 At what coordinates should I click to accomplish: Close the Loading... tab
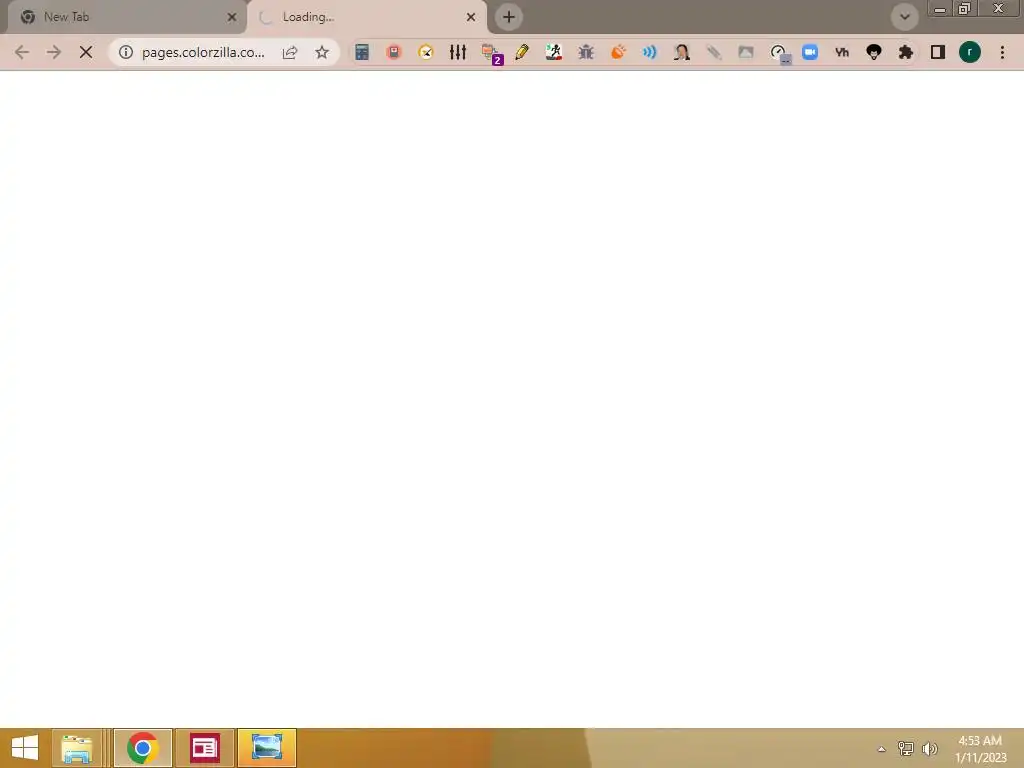tap(471, 18)
